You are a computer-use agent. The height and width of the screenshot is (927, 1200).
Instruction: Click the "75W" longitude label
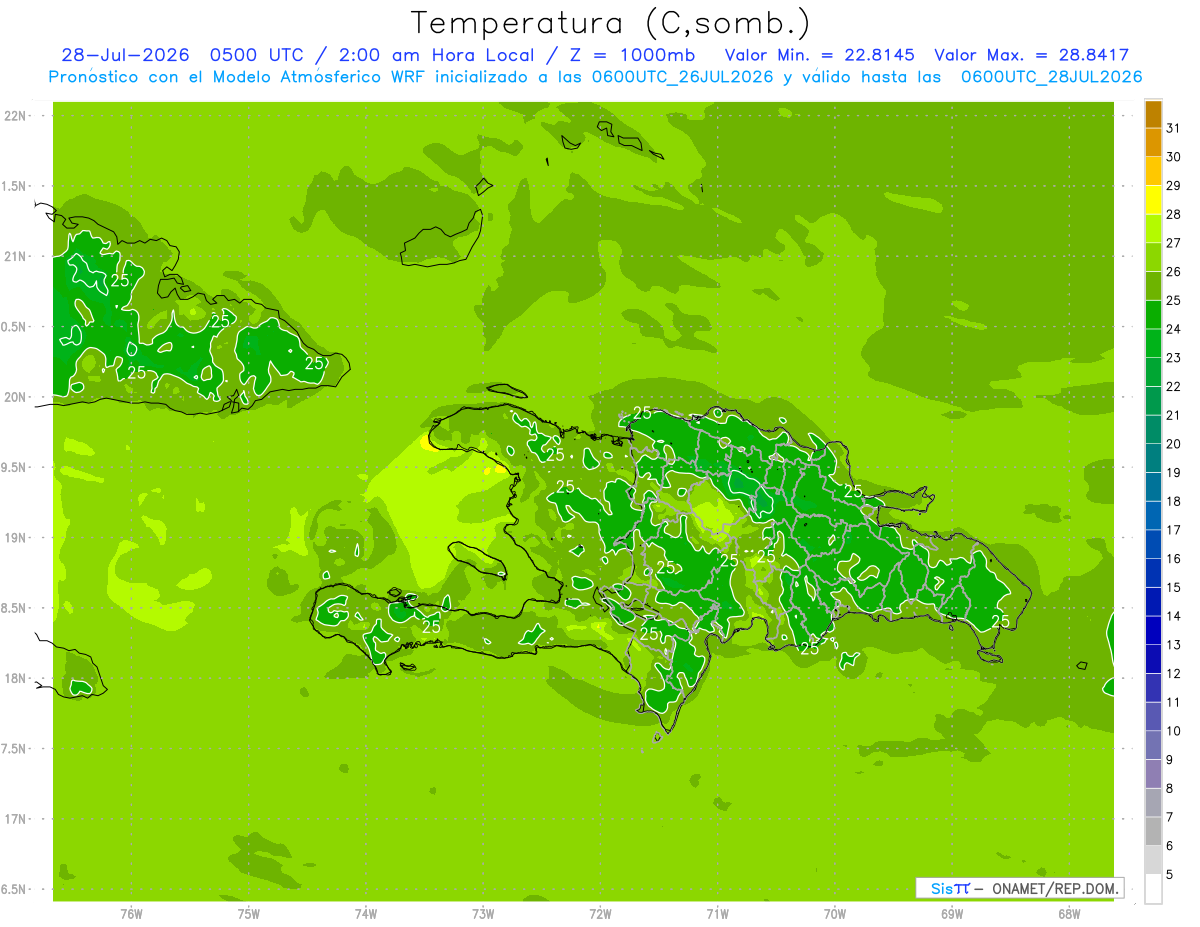click(249, 913)
